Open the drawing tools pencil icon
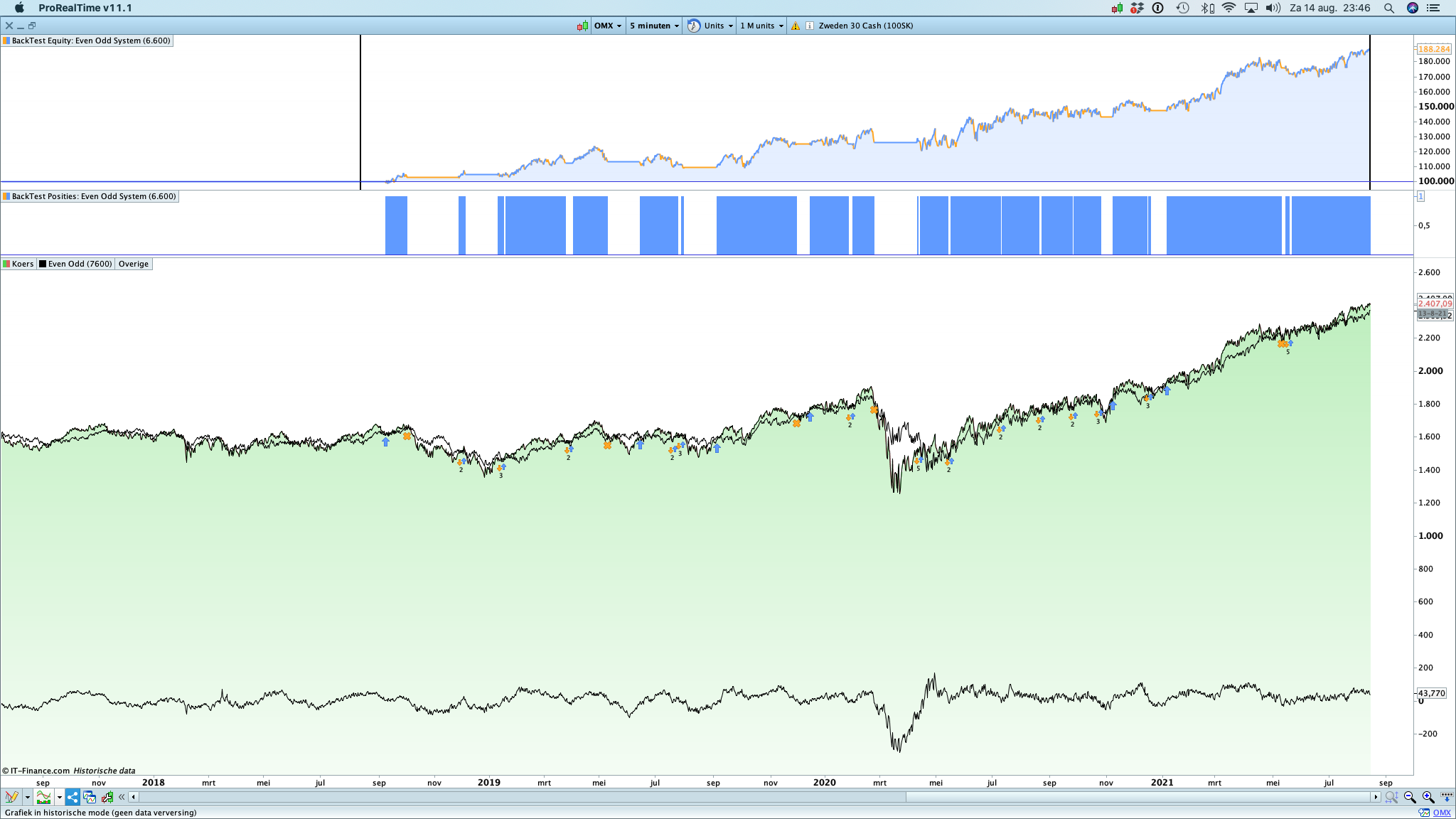This screenshot has width=1456, height=819. (11, 797)
